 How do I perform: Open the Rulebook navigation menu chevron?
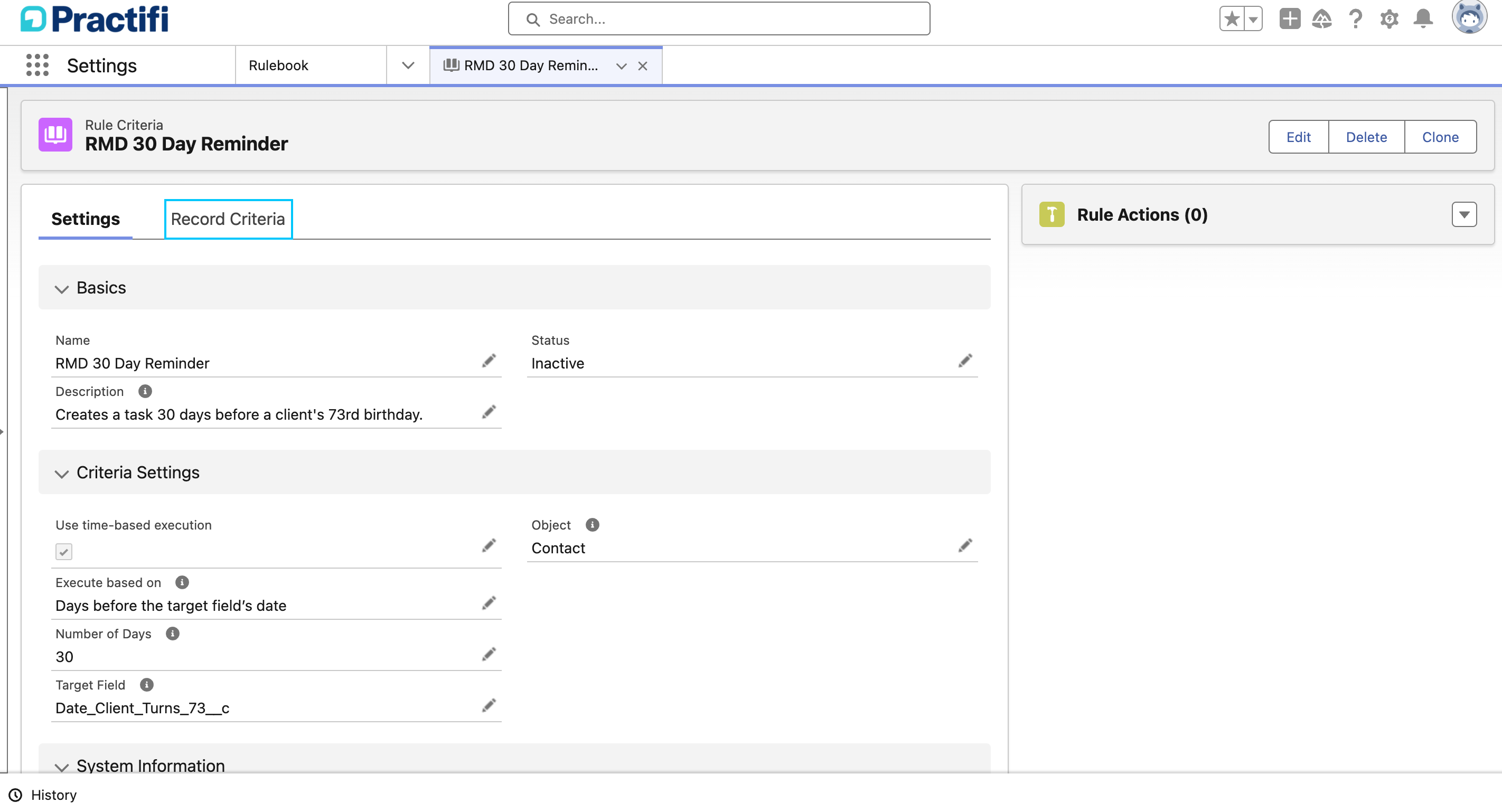coord(408,65)
